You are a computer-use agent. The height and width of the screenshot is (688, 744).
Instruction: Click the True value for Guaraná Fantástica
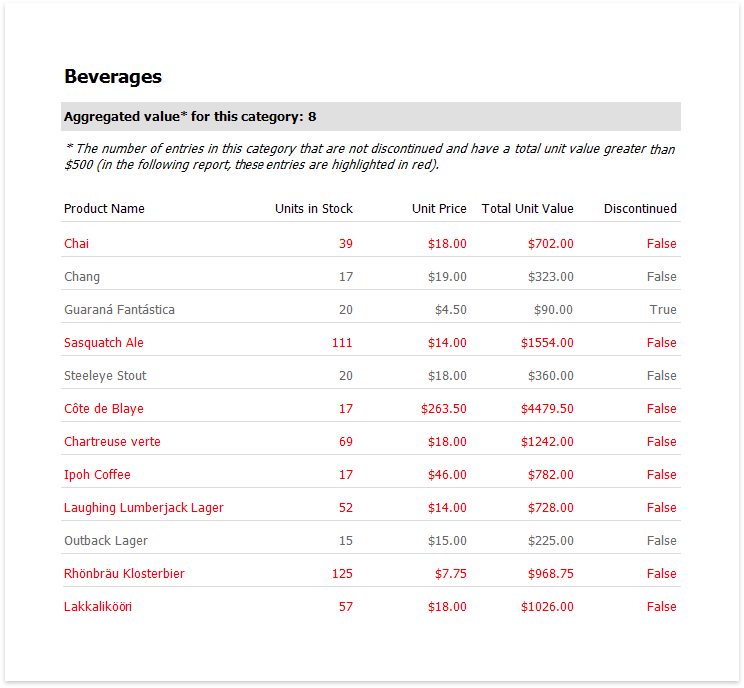point(663,310)
